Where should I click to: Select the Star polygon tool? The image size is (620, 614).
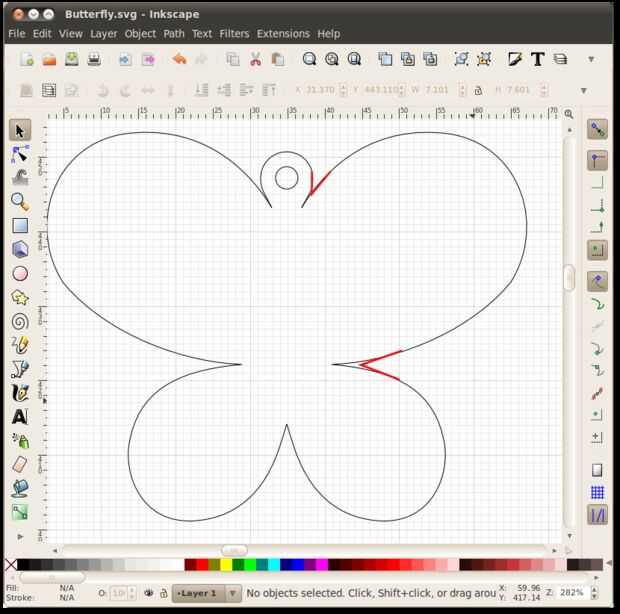pos(20,297)
